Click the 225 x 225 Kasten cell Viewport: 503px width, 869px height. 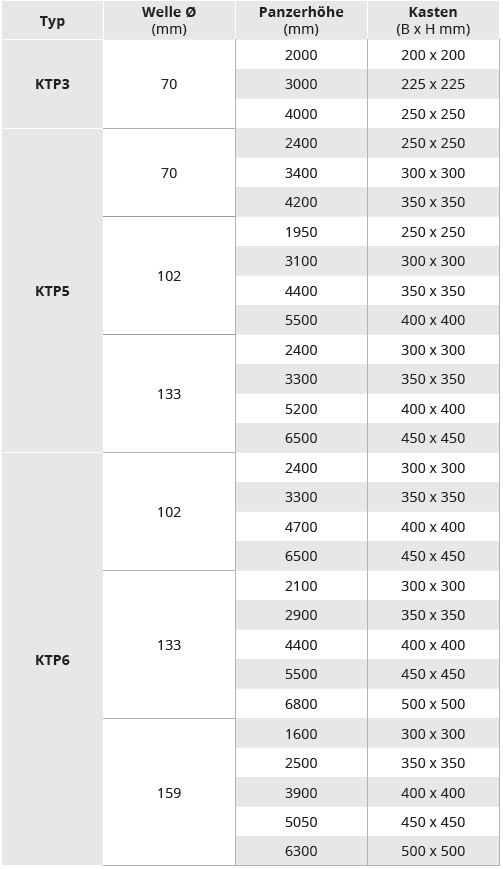433,84
